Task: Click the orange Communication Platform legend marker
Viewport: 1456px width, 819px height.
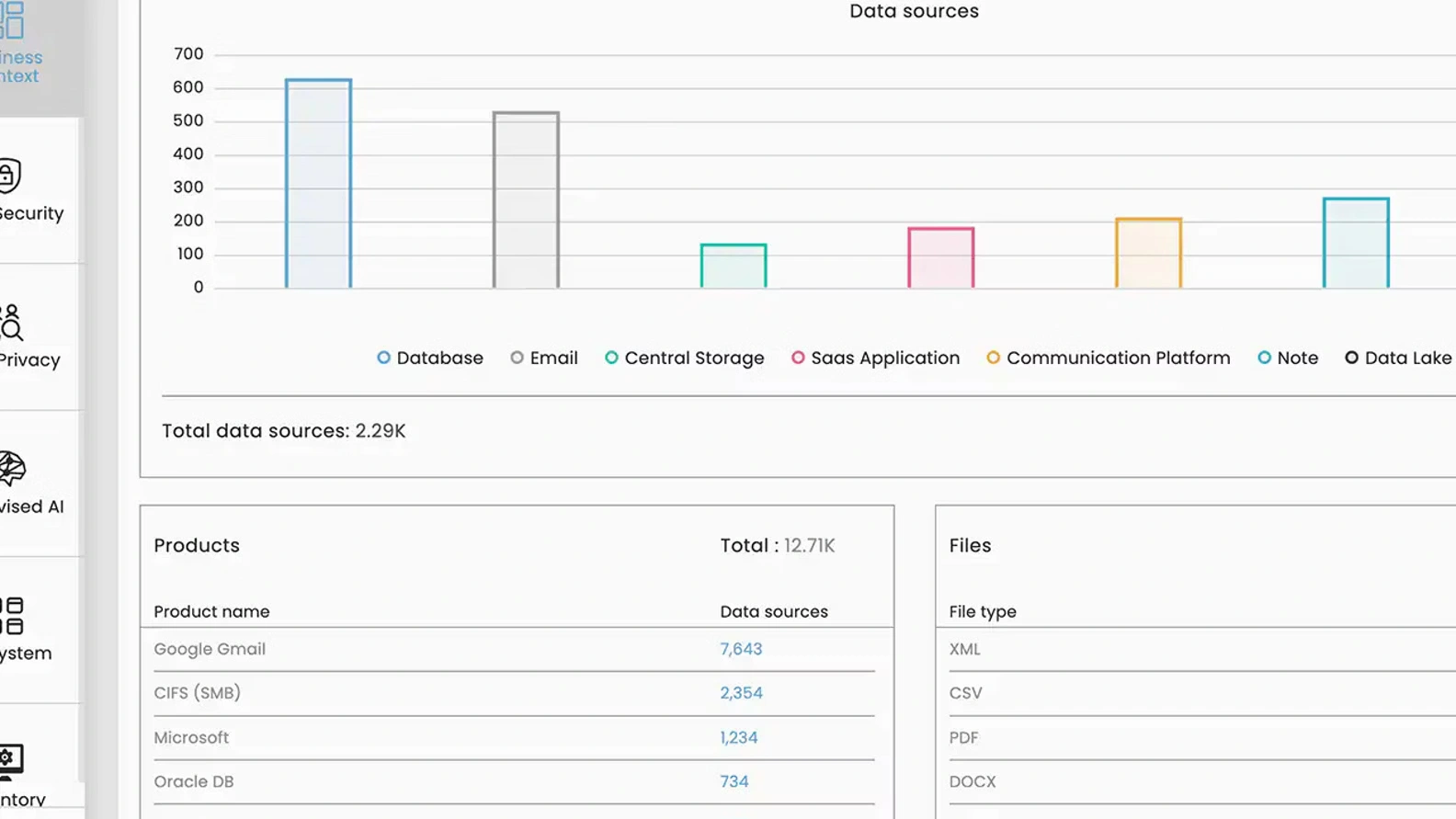Action: click(x=994, y=358)
